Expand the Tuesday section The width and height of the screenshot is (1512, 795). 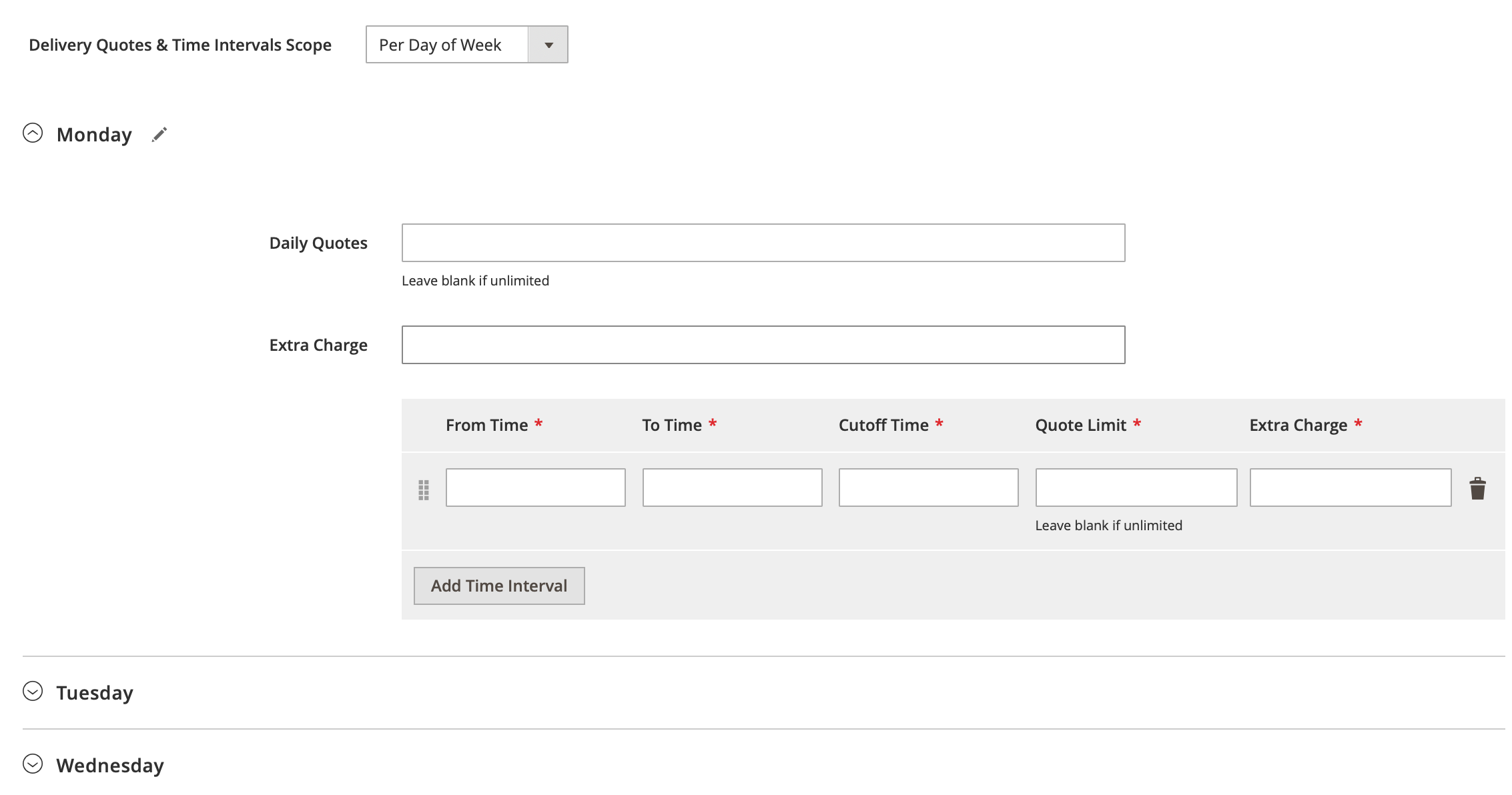tap(33, 691)
